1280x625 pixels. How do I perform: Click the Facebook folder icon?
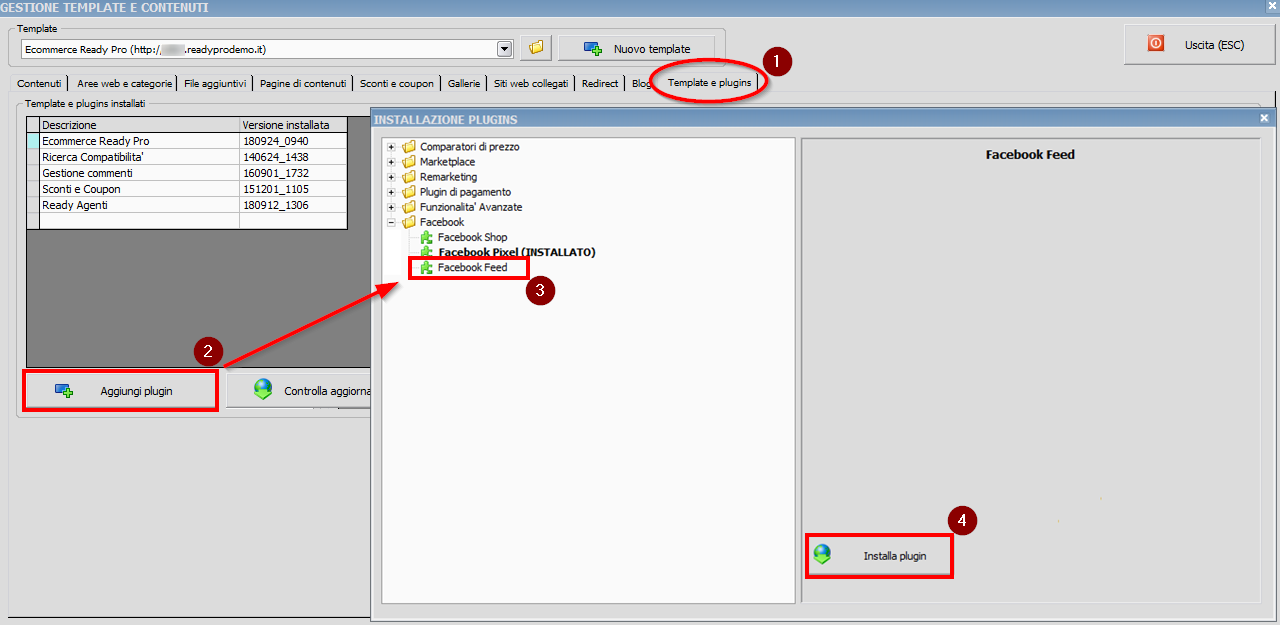tap(408, 222)
